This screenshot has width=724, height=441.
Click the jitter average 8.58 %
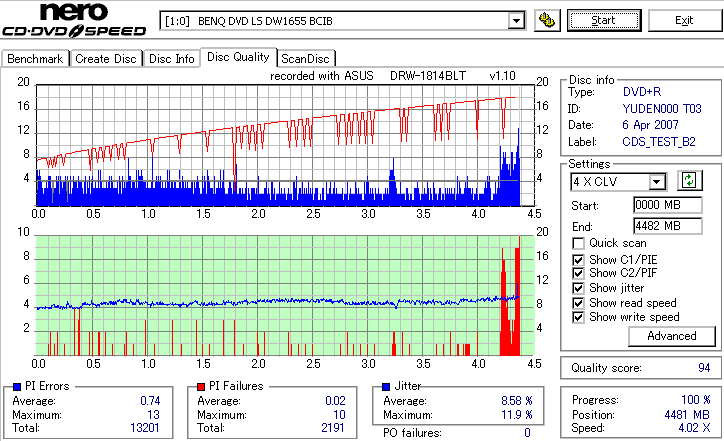coord(517,401)
